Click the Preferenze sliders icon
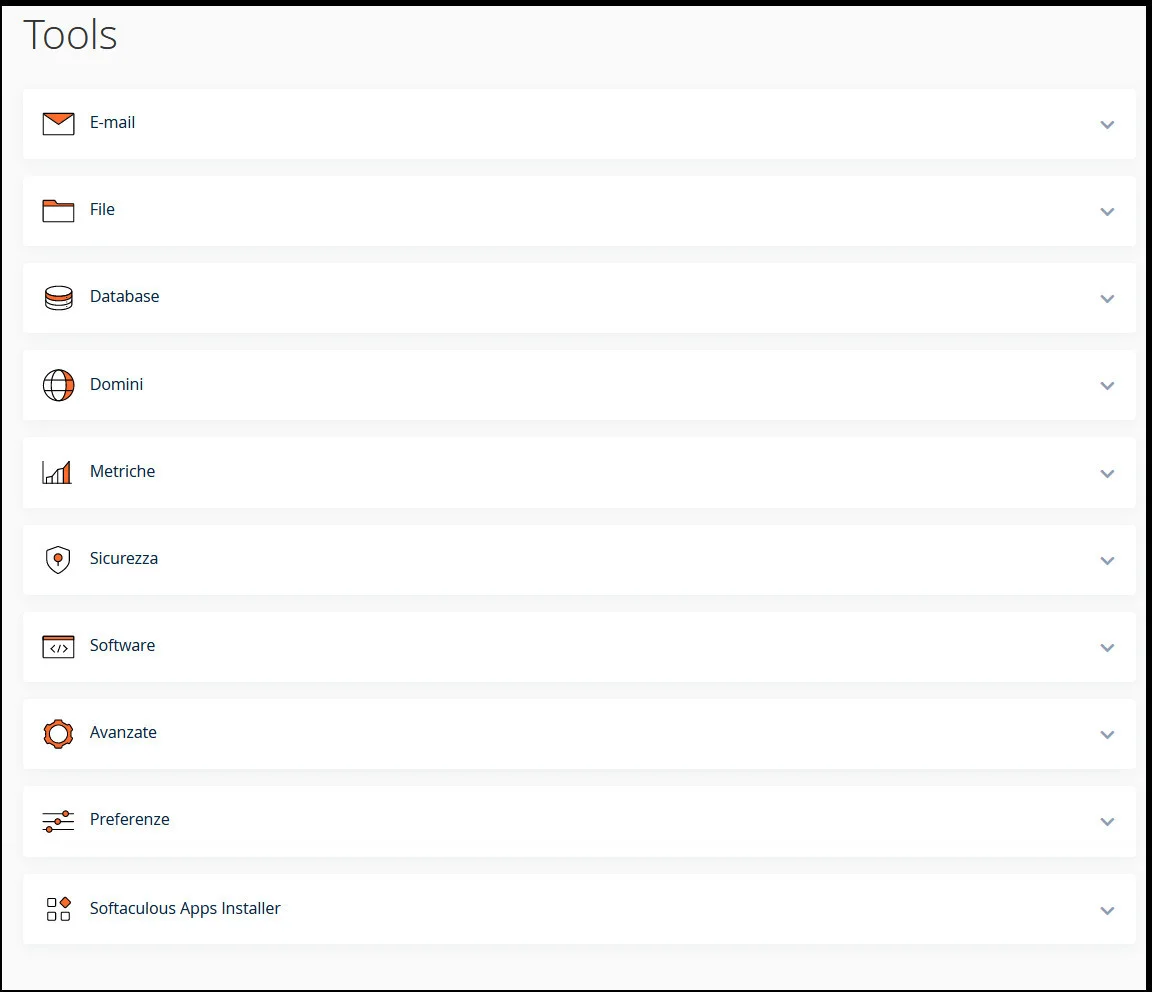The image size is (1152, 992). click(58, 820)
